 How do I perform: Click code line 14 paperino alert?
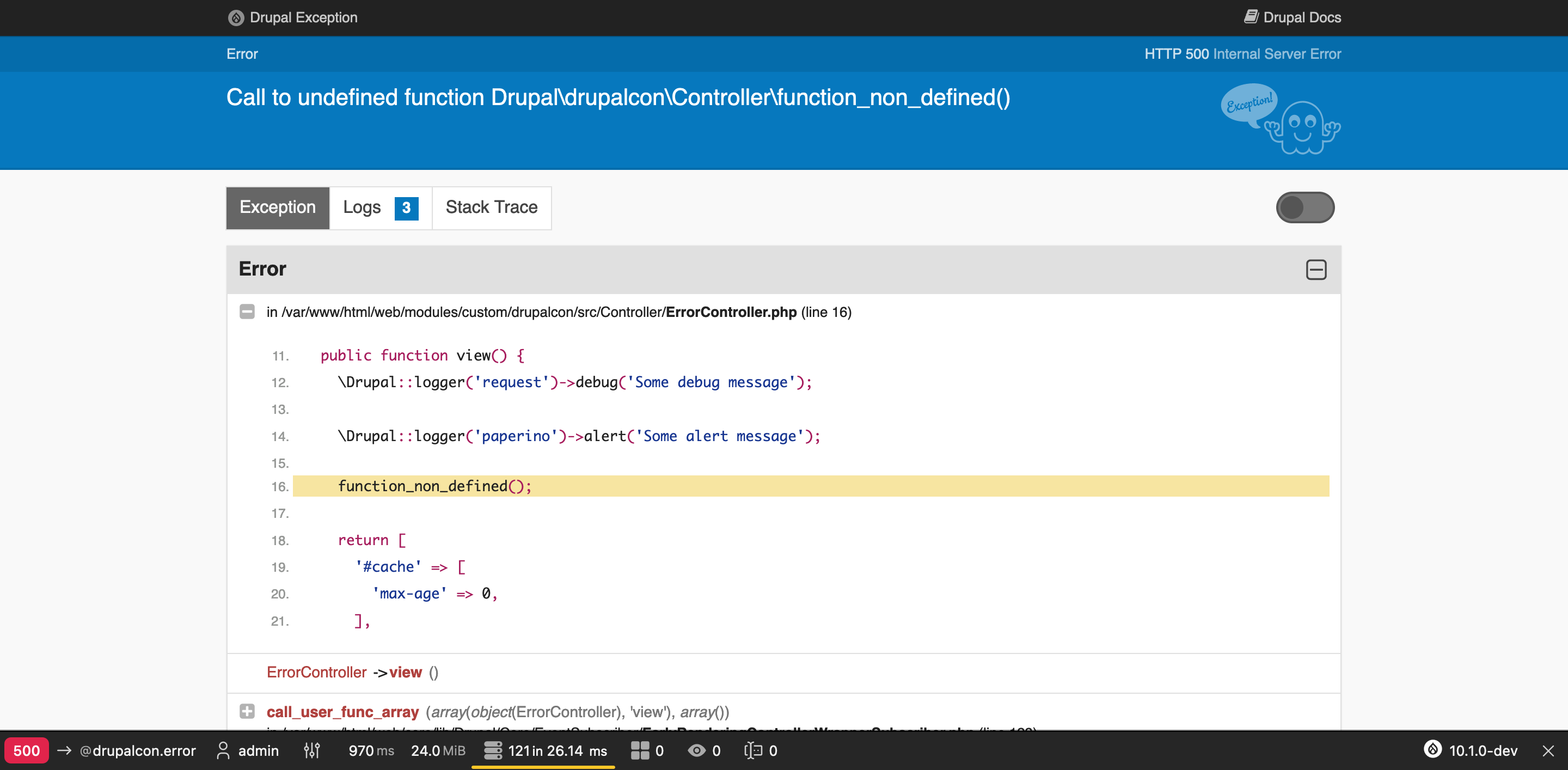[579, 436]
